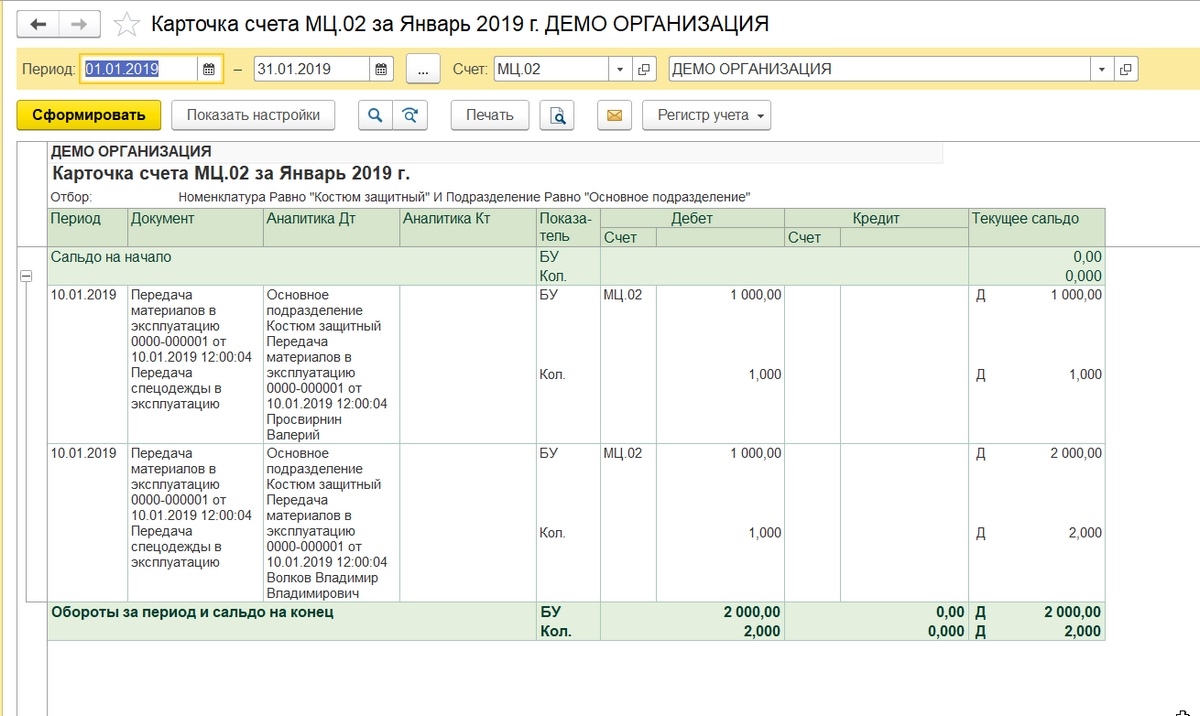Expand the Счет account dropdown list

pyautogui.click(x=620, y=70)
